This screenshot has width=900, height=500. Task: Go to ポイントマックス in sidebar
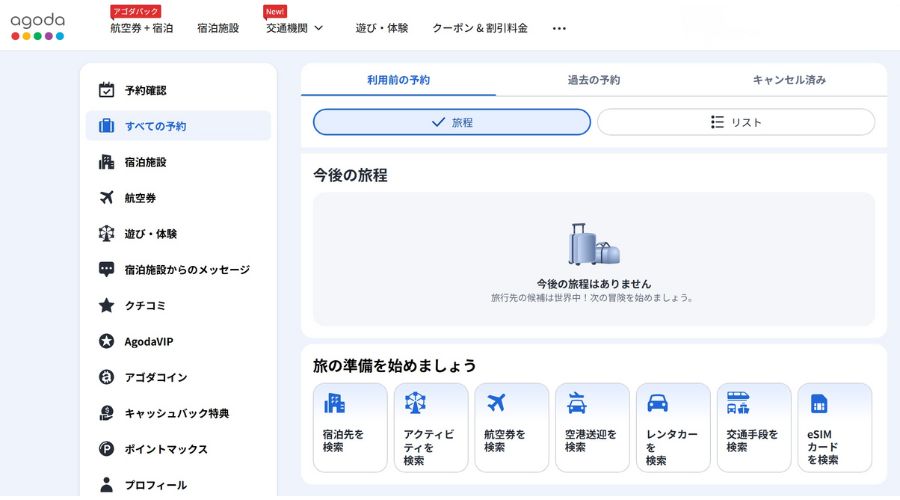coord(178,449)
